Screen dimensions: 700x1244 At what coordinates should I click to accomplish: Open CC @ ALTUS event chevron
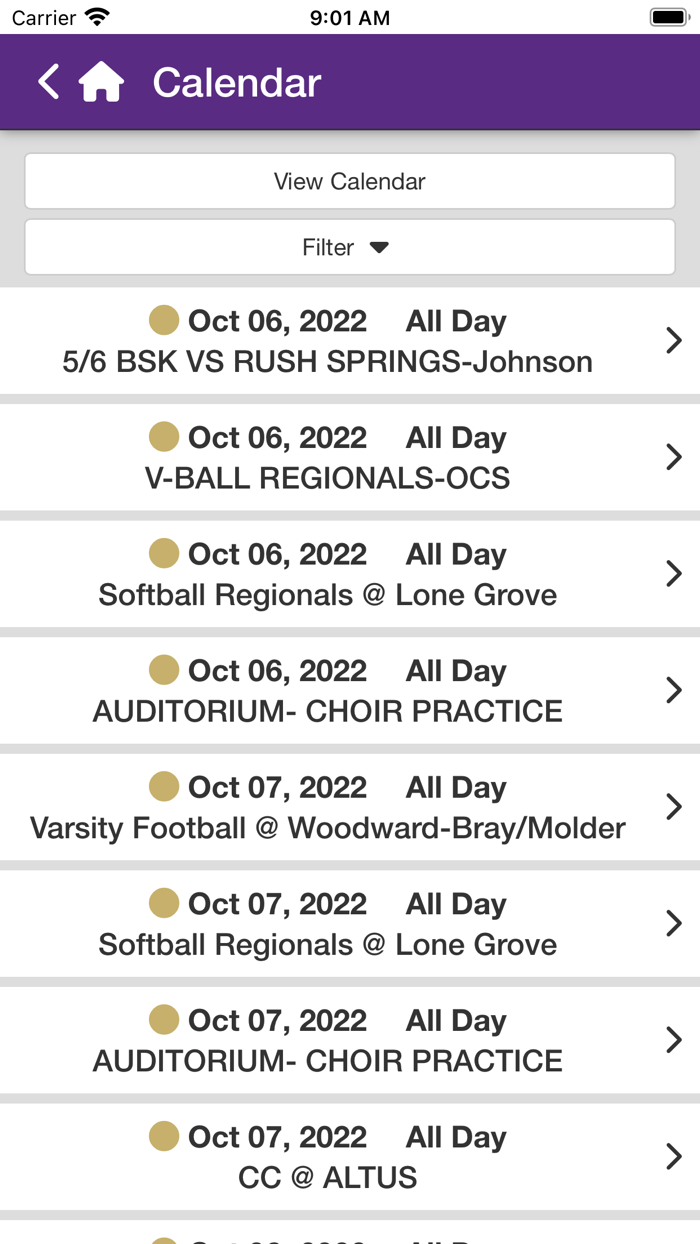click(673, 1156)
